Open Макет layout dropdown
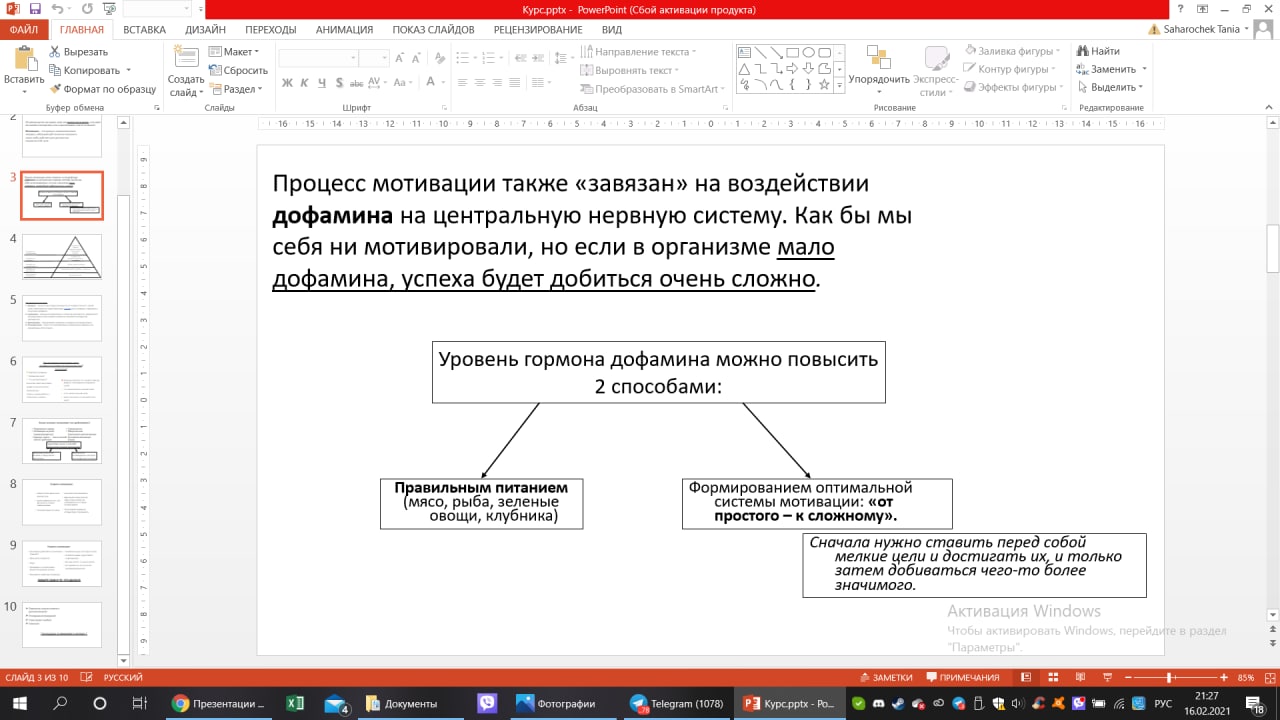This screenshot has width=1280, height=720. (x=235, y=51)
